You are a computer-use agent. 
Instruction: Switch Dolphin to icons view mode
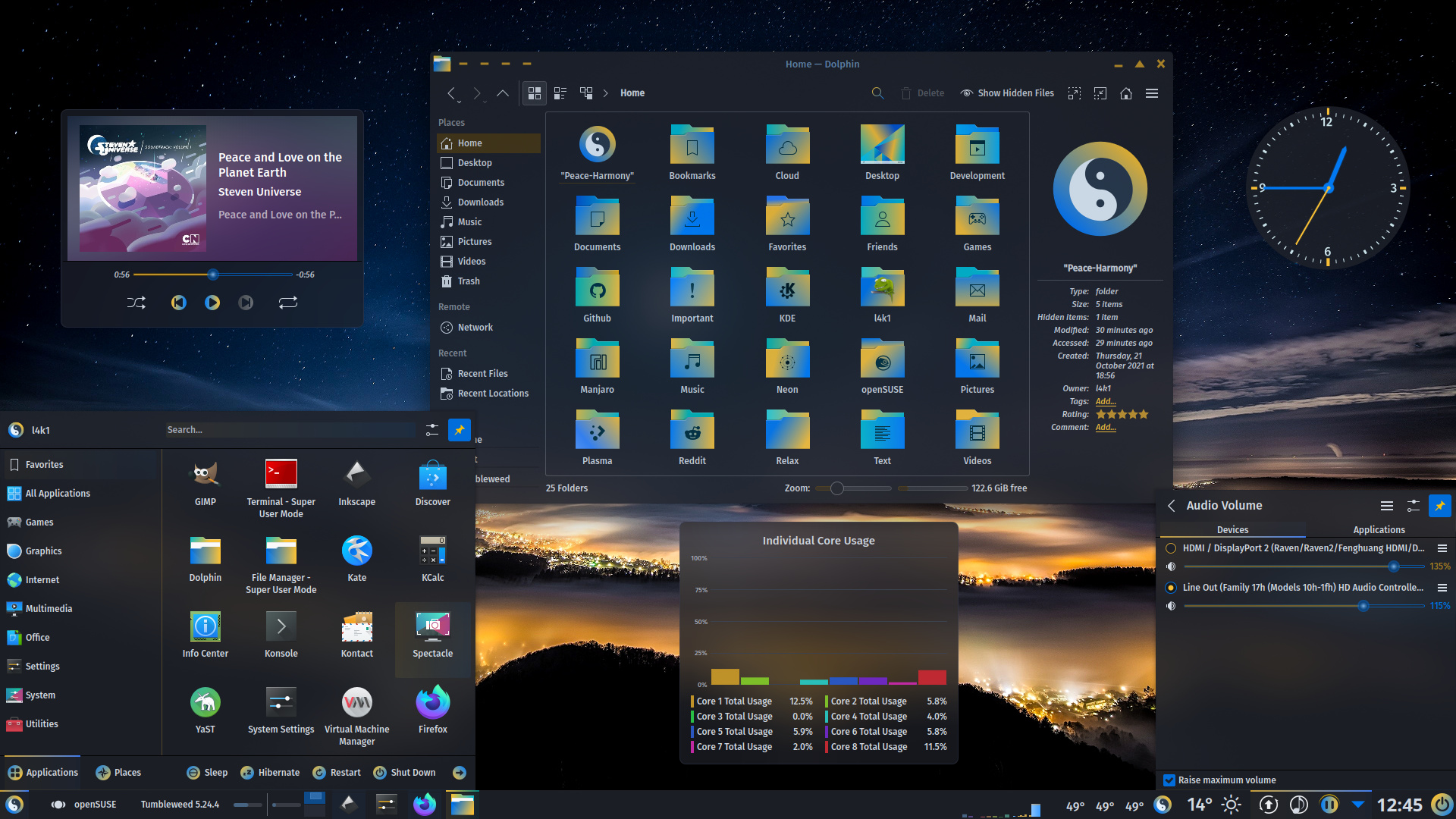click(535, 93)
